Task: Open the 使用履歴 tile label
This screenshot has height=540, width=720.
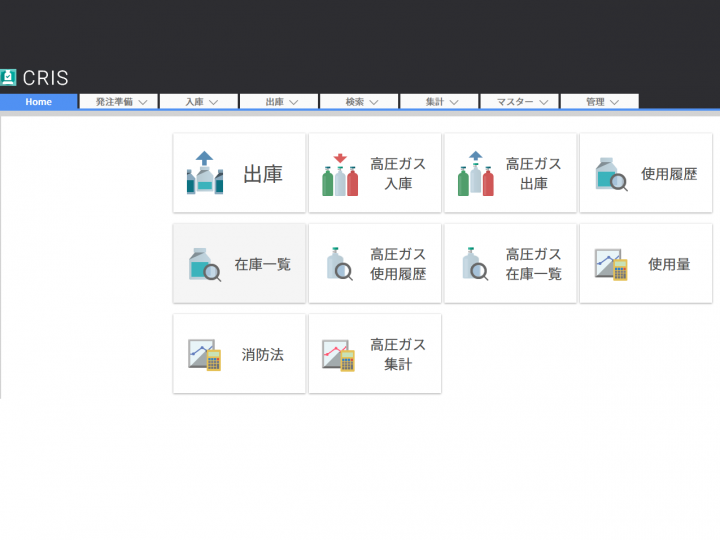Action: (x=669, y=174)
